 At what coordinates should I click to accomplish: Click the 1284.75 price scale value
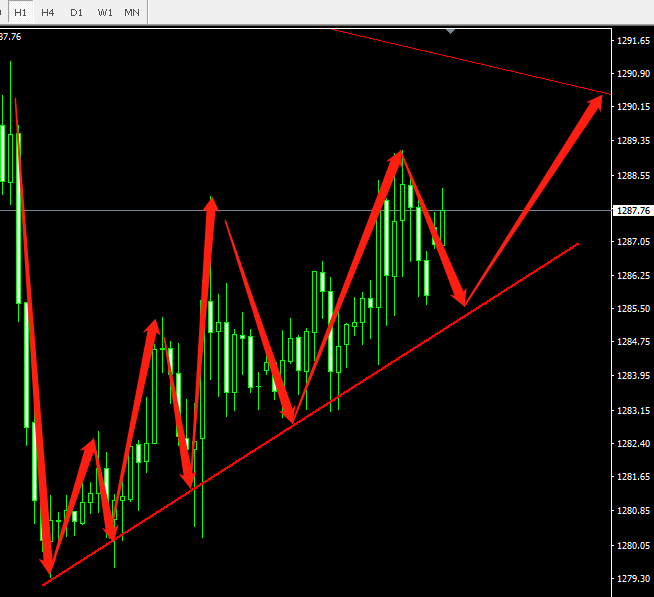coord(633,342)
